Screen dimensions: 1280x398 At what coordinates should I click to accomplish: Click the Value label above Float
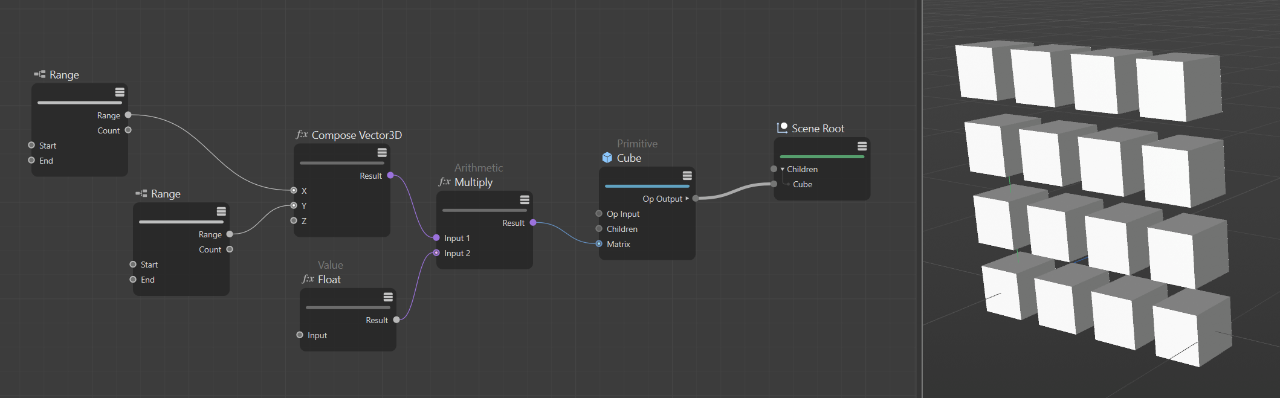[330, 265]
